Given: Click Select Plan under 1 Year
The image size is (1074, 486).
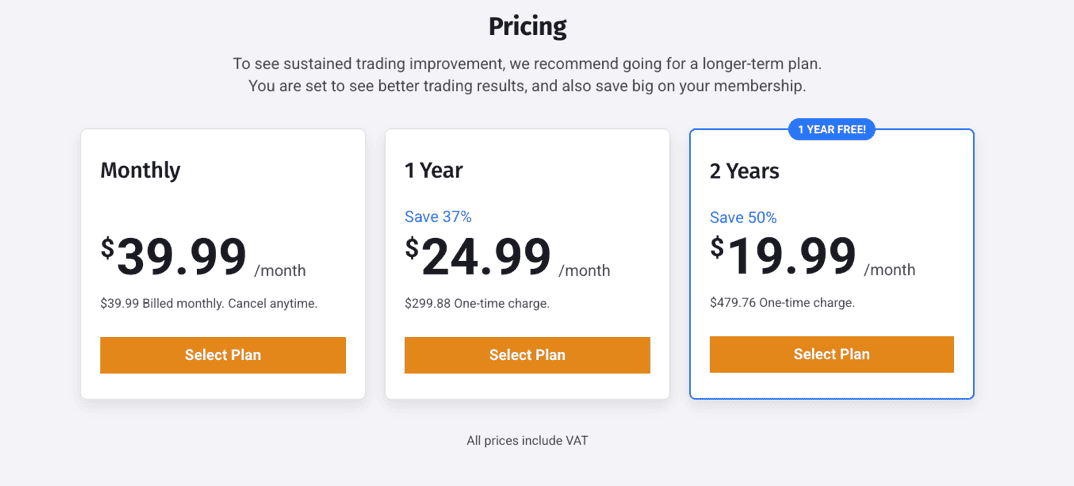Looking at the screenshot, I should [527, 355].
